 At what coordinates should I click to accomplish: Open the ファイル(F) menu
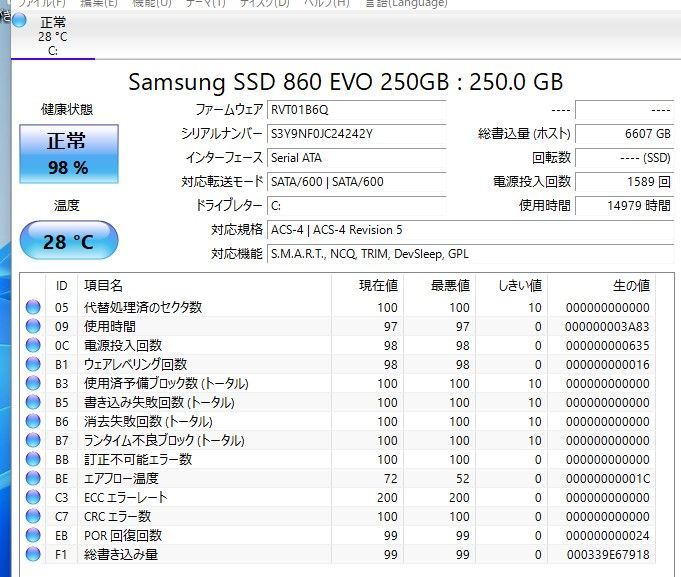42,3
